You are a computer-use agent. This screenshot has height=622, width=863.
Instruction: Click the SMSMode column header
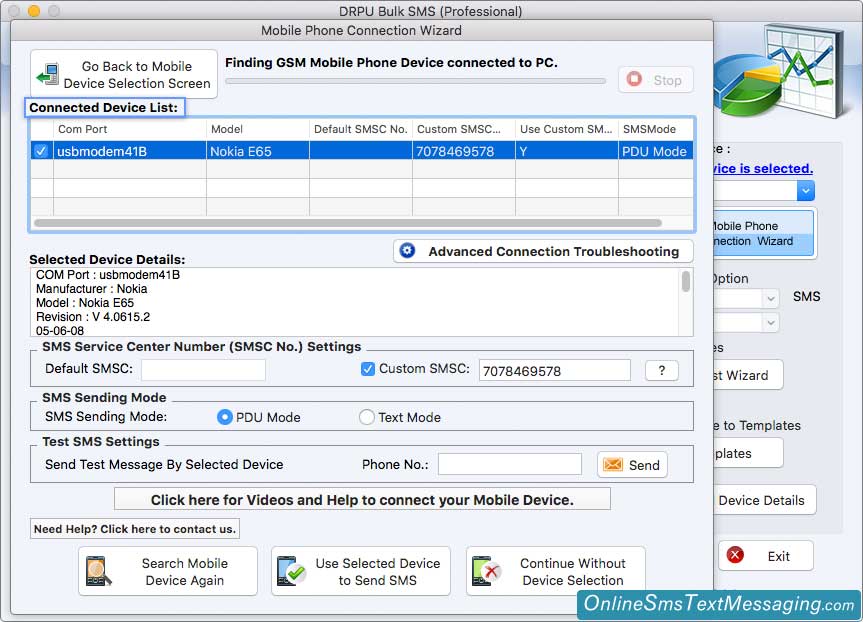pyautogui.click(x=656, y=129)
